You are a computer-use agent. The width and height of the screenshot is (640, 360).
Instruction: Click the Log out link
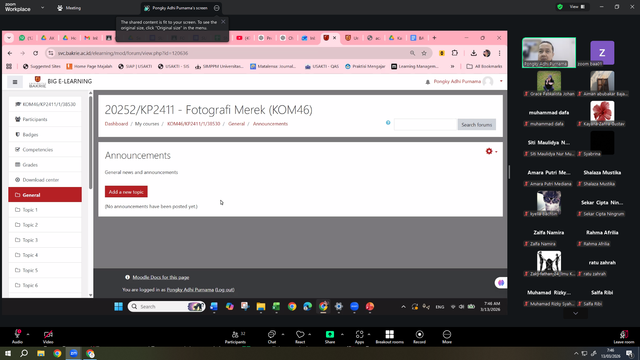click(x=225, y=290)
